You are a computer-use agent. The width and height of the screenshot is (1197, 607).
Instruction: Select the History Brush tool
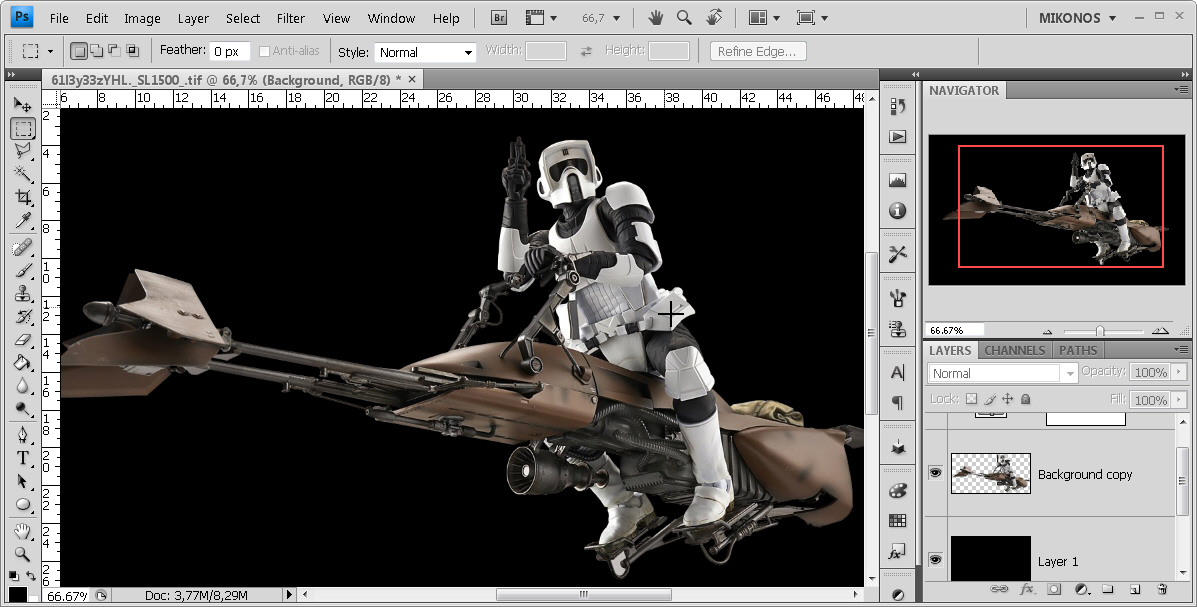(23, 315)
